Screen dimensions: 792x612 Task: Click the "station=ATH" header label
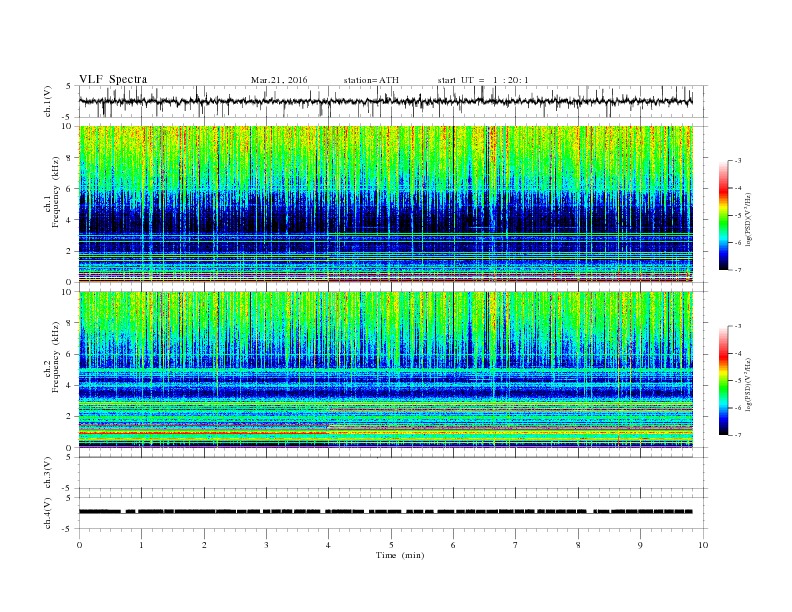point(371,80)
